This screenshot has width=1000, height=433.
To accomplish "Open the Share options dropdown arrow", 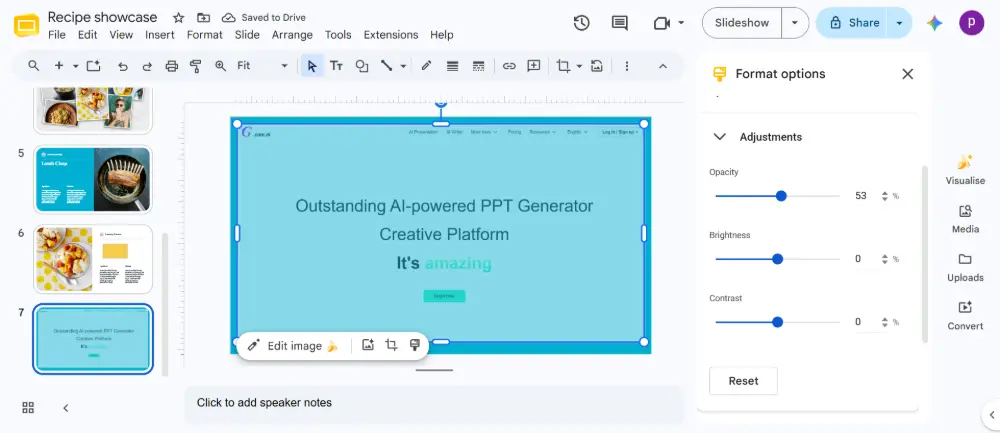I will point(899,23).
